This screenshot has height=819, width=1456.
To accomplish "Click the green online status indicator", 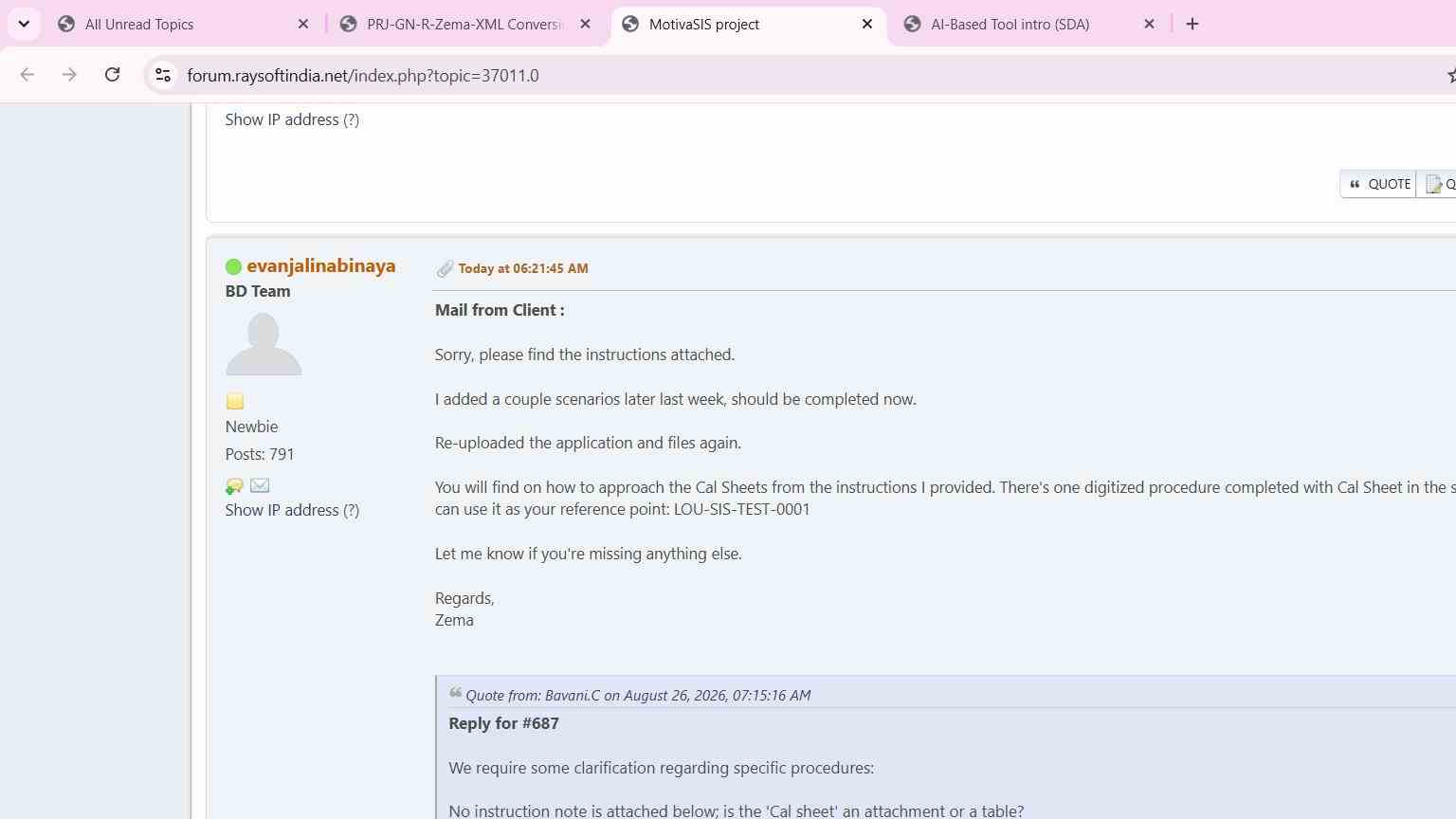I will 233,266.
